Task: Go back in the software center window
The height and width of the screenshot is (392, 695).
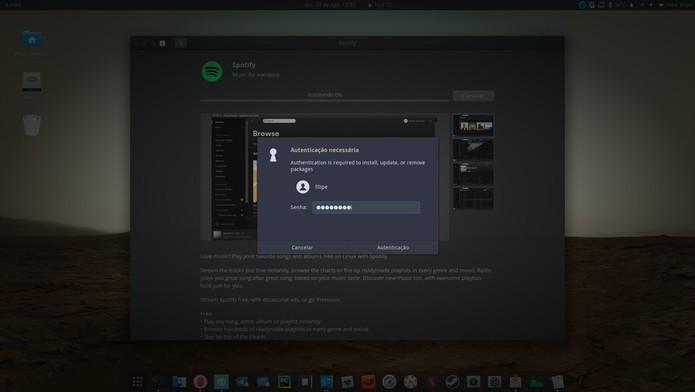Action: pos(180,43)
